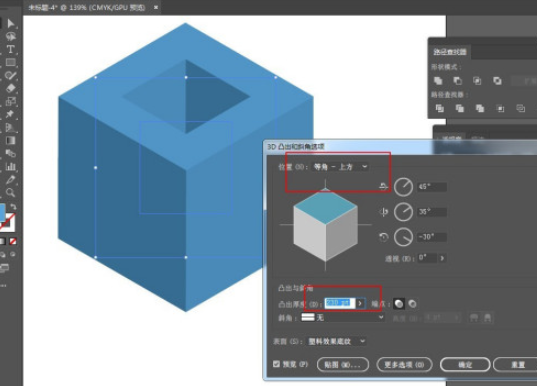
Task: Open the 位置 dropdown set to 等角-上方
Action: point(340,167)
